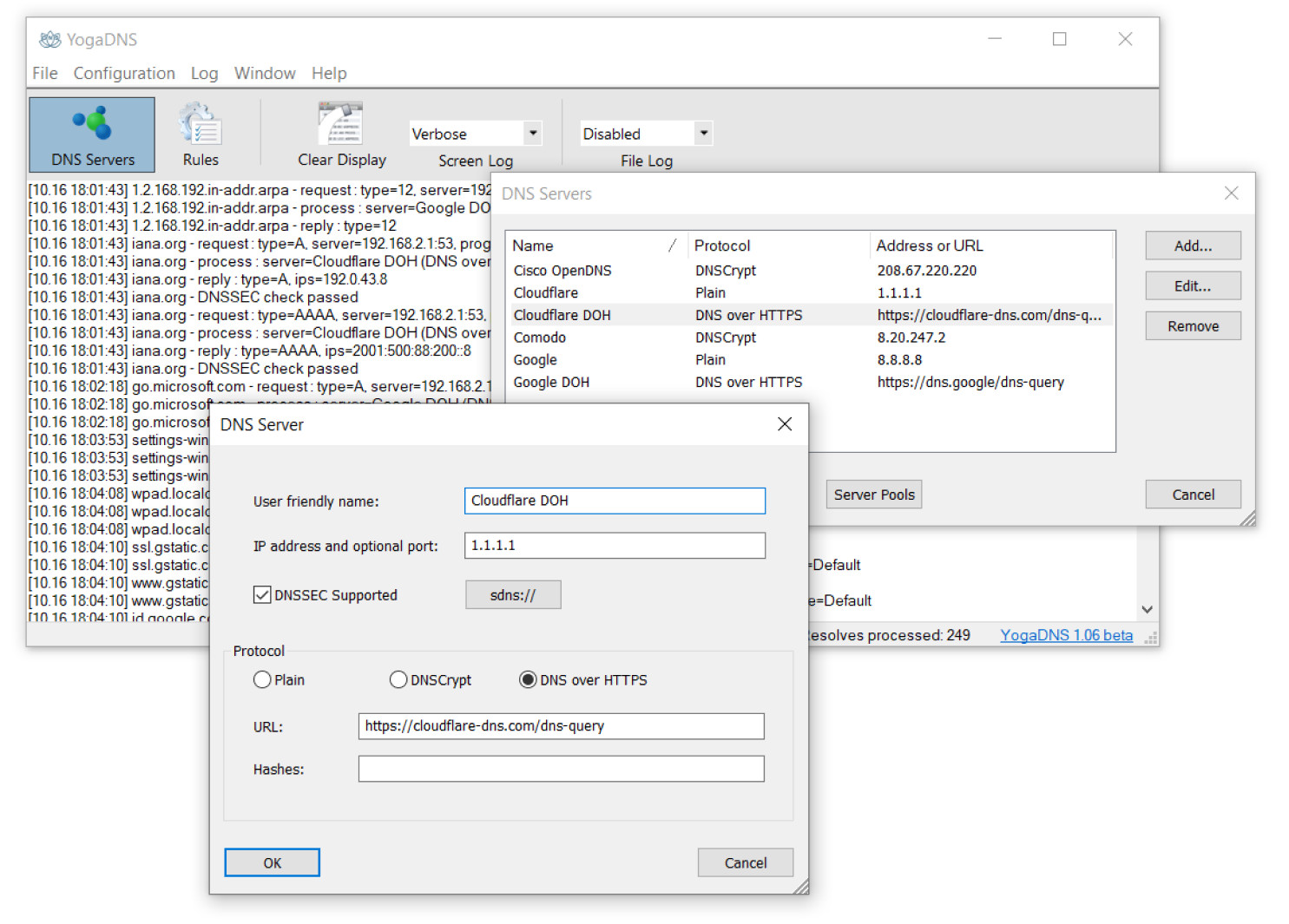This screenshot has height=924, width=1289.
Task: Select the Plain protocol radio button
Action: 262,680
